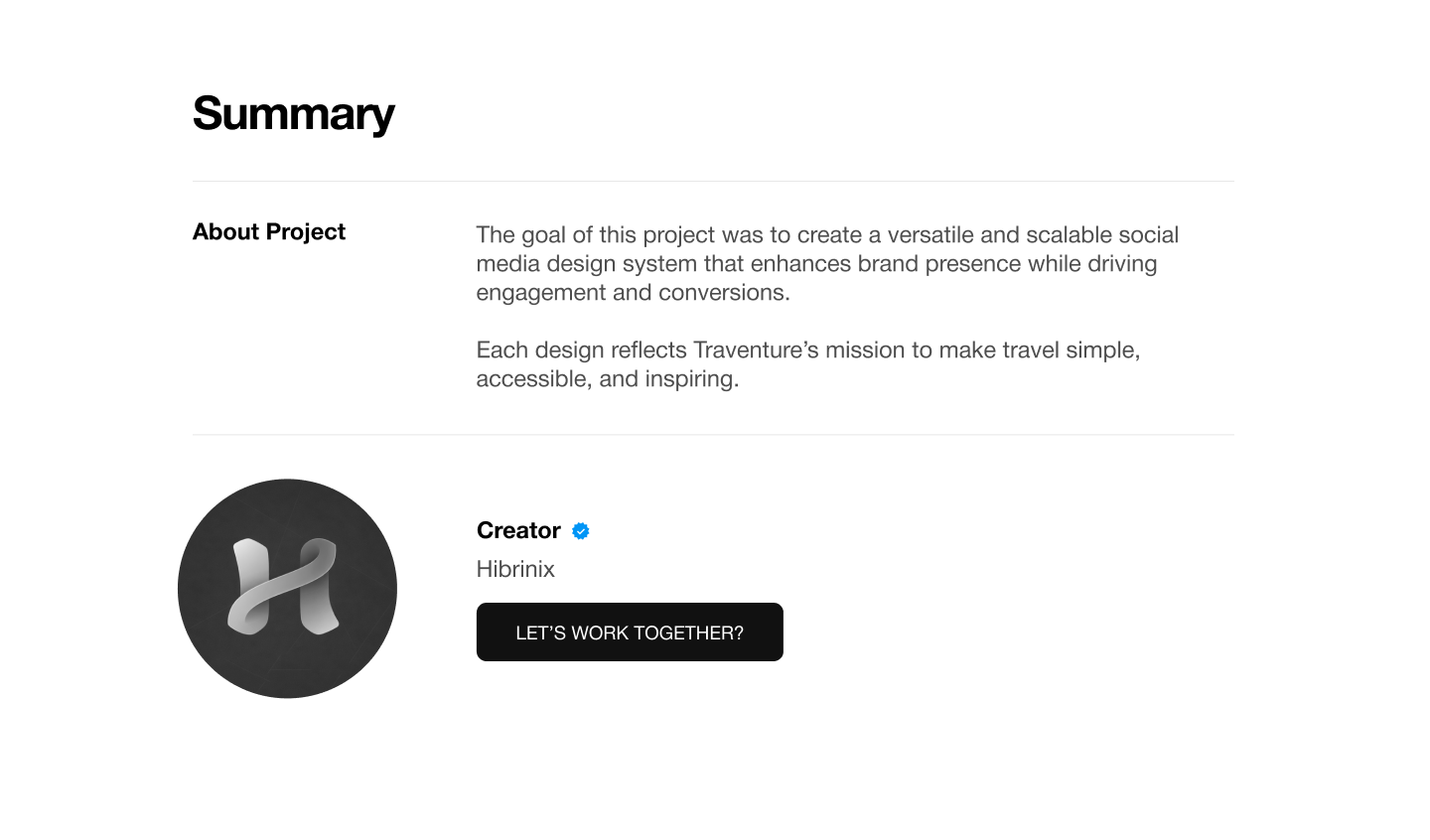The height and width of the screenshot is (840, 1430).
Task: Click the word Project in About Project
Action: (306, 232)
